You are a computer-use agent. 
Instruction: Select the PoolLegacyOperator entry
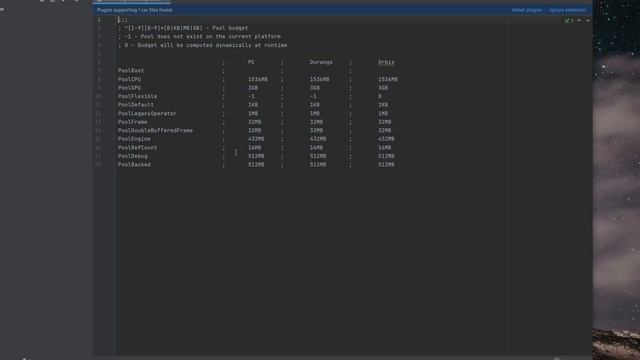coord(147,113)
